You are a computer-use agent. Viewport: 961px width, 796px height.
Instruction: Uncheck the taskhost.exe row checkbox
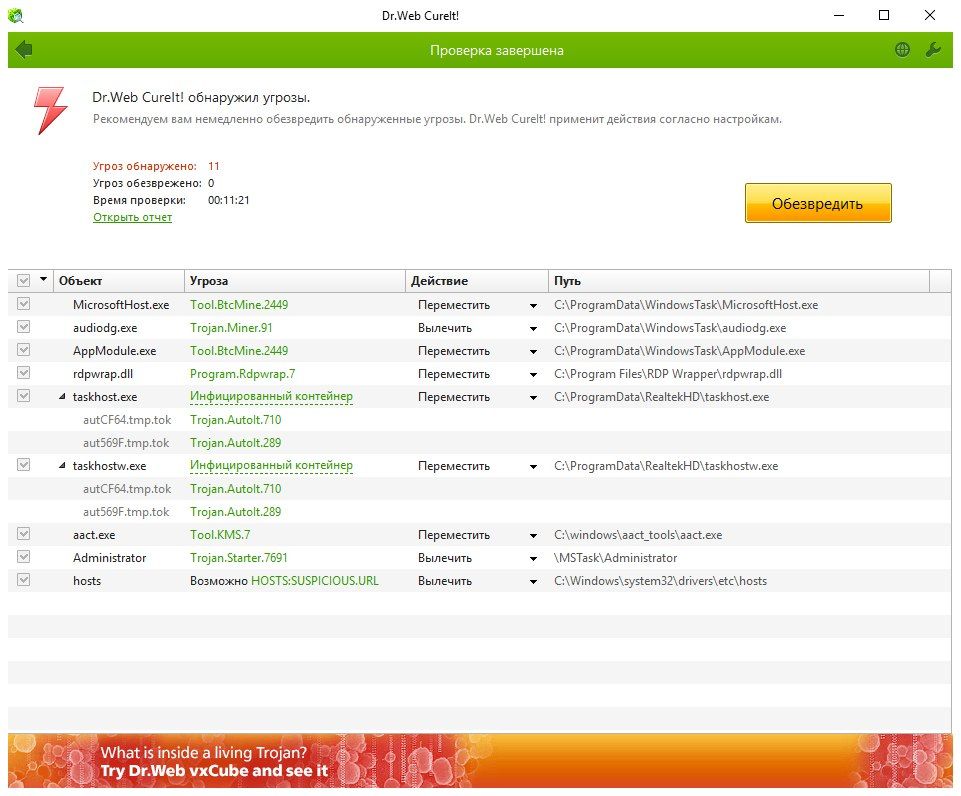[x=23, y=396]
